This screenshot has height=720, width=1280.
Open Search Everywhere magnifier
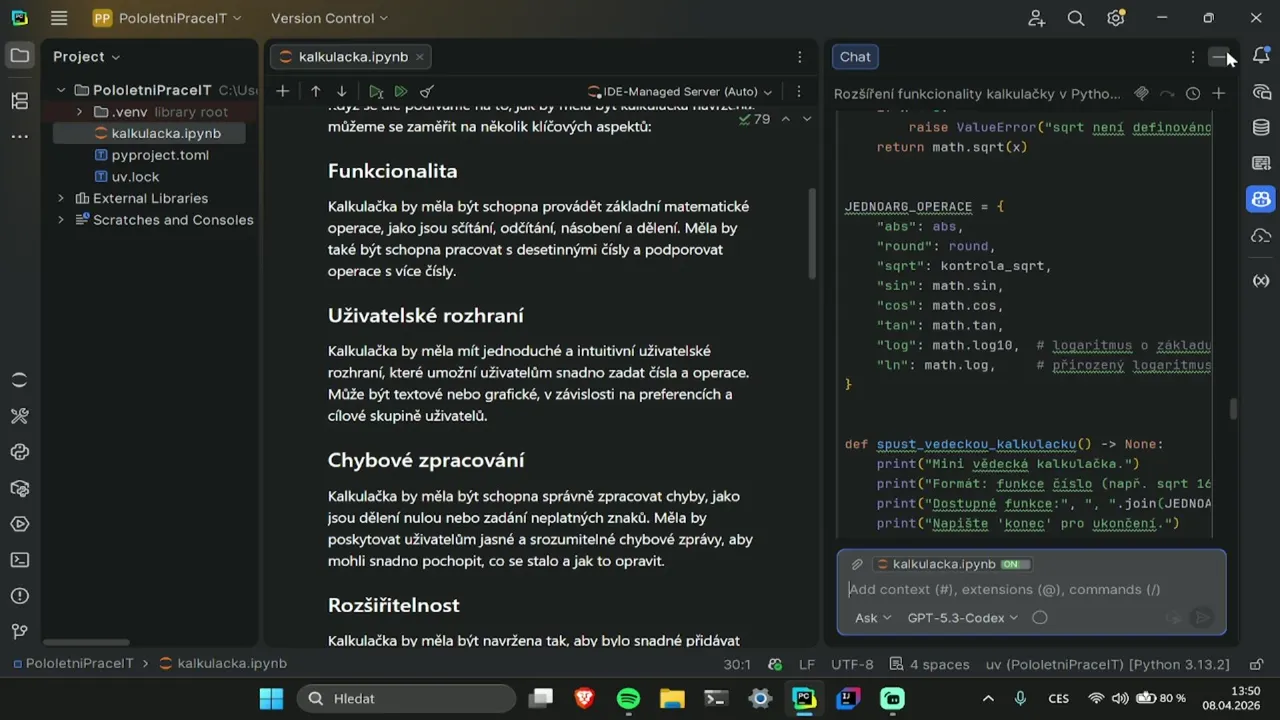[x=1076, y=18]
